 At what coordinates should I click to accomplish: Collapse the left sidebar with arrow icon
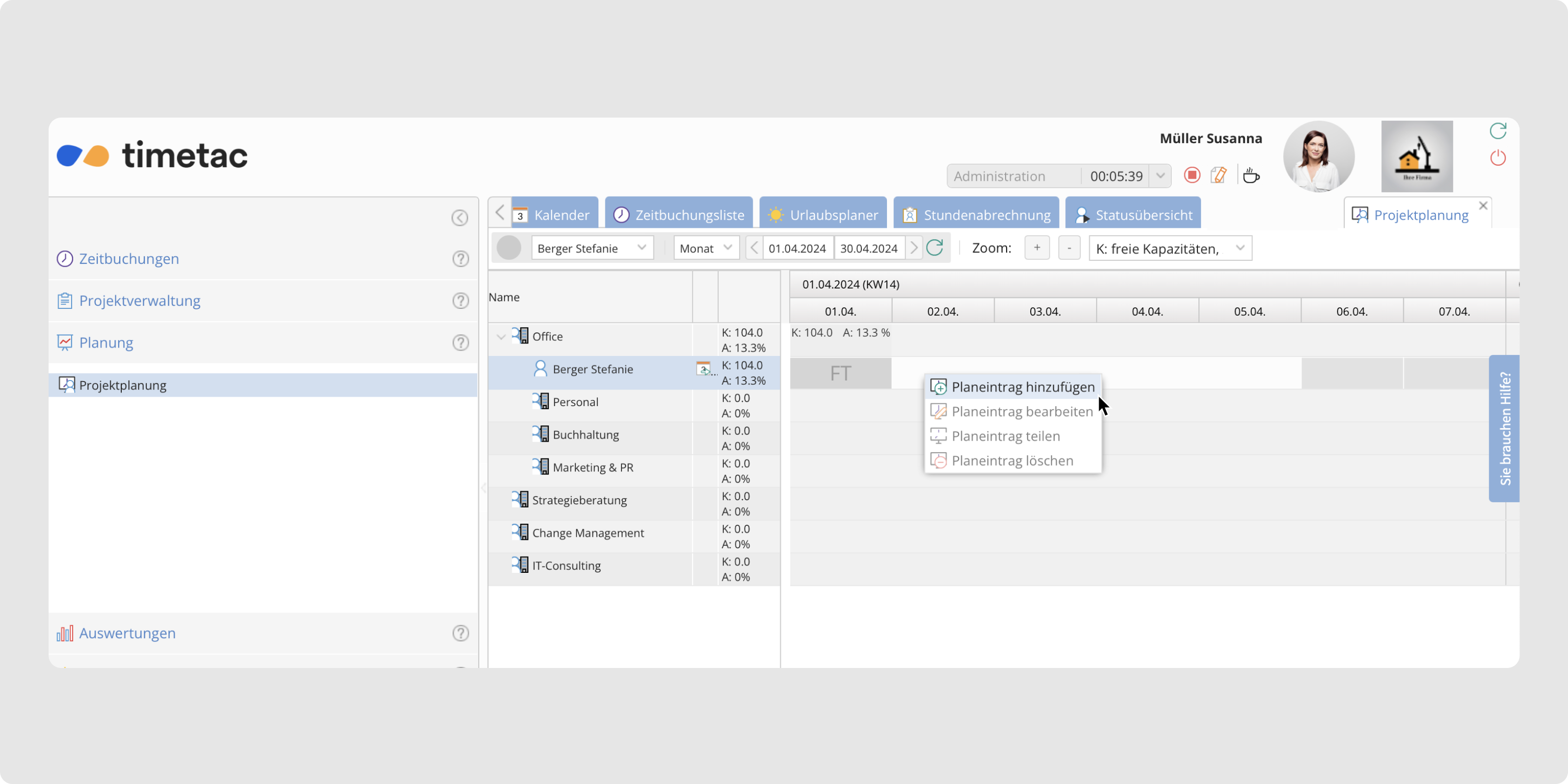click(459, 218)
